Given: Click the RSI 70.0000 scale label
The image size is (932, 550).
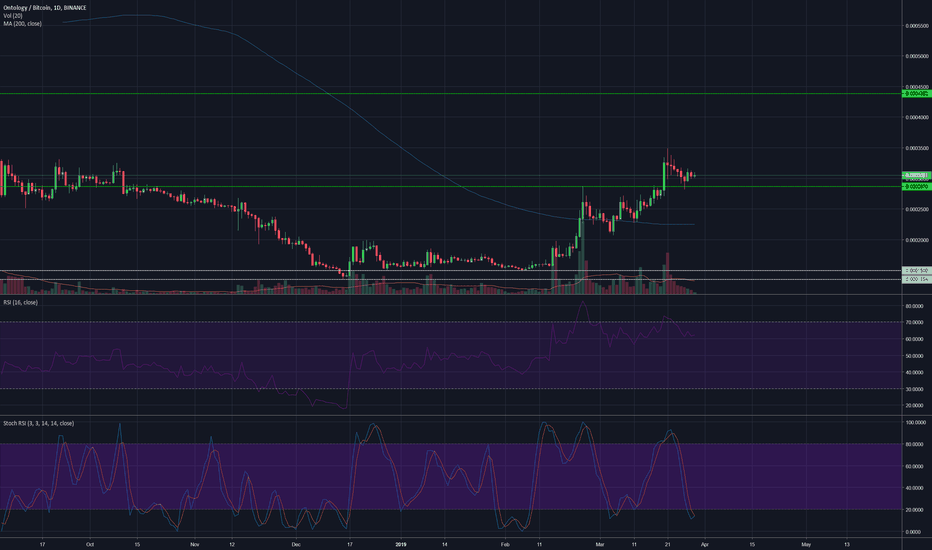Looking at the screenshot, I should tap(914, 322).
